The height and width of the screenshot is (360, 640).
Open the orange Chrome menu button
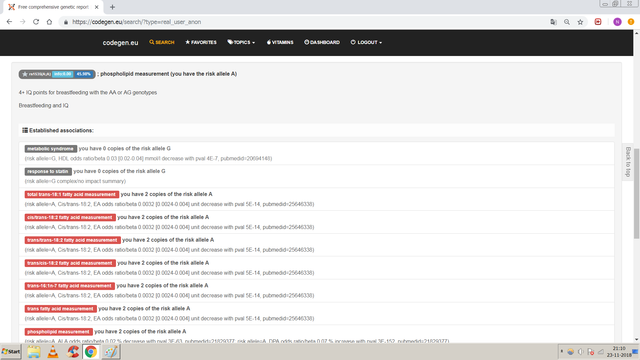[631, 22]
